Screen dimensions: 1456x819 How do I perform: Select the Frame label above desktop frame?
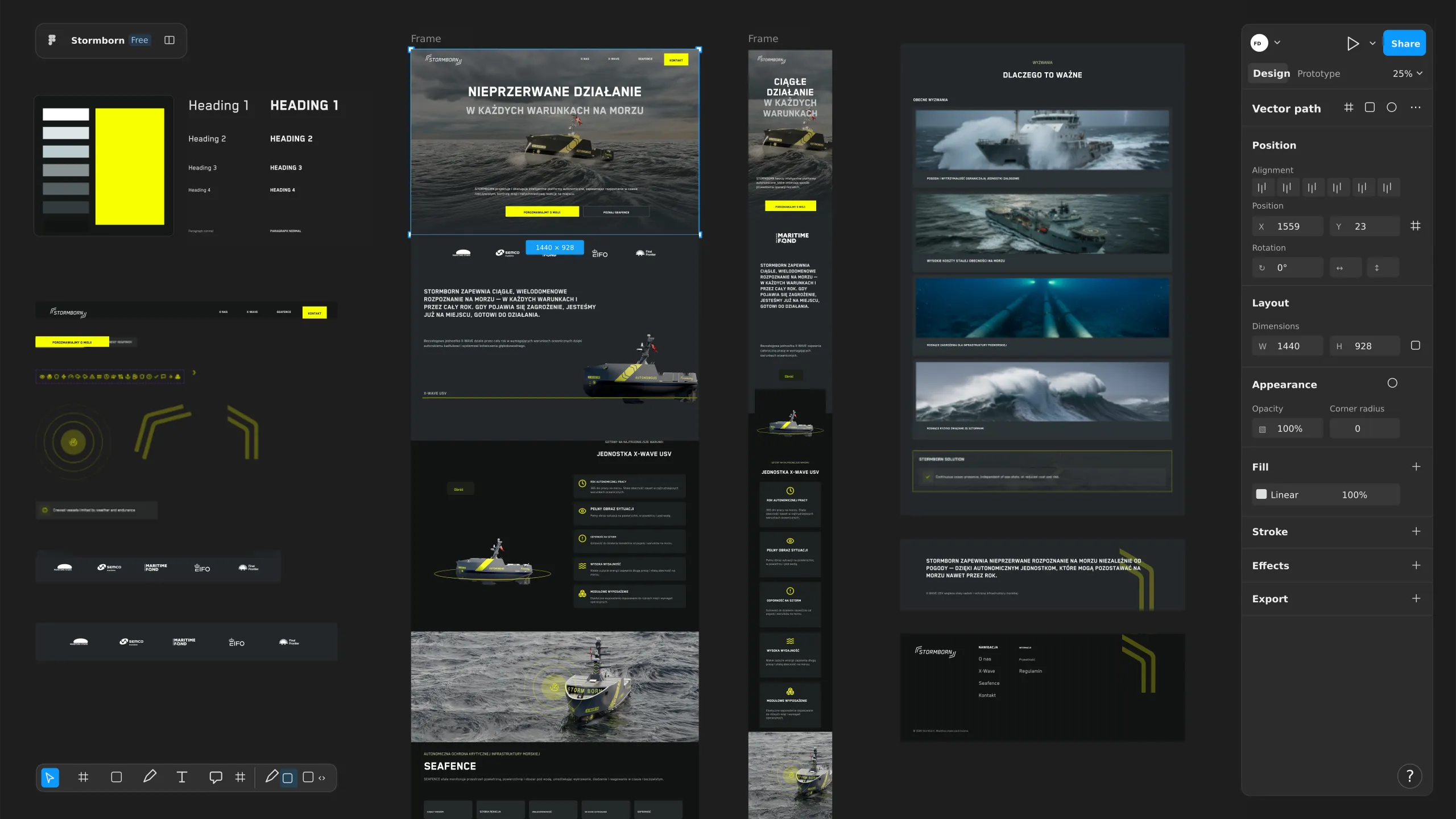coord(425,38)
